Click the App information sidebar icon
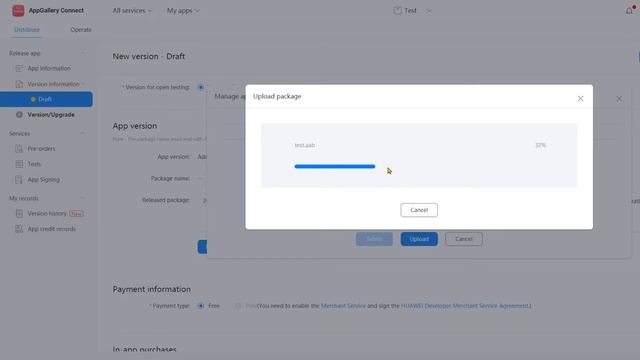Image resolution: width=640 pixels, height=360 pixels. pos(19,68)
